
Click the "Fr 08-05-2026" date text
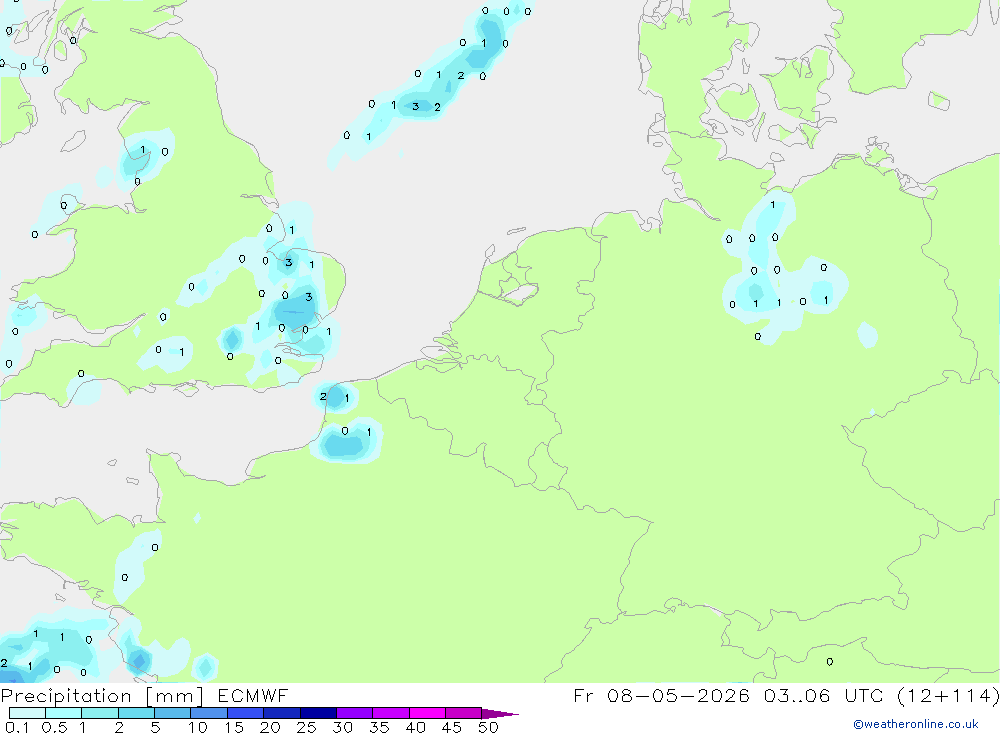(661, 696)
